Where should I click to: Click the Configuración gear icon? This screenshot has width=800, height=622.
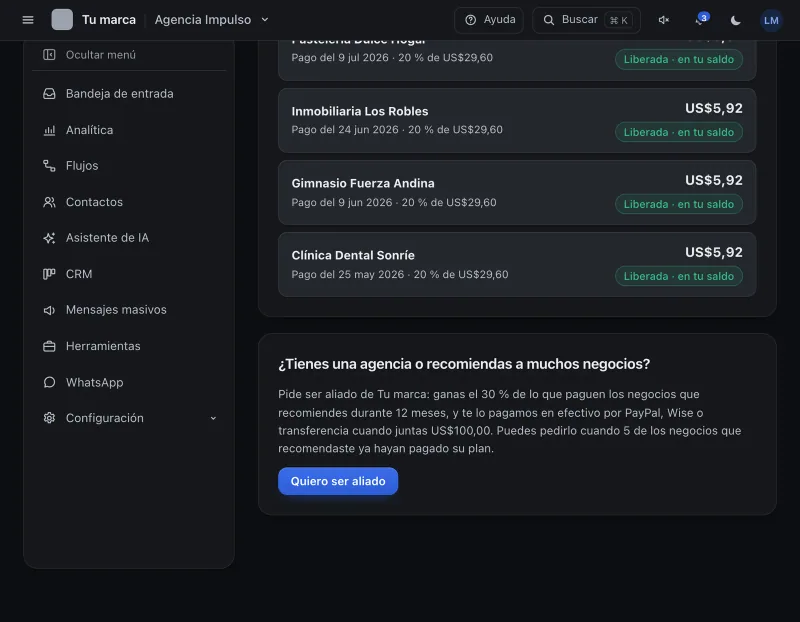(49, 418)
